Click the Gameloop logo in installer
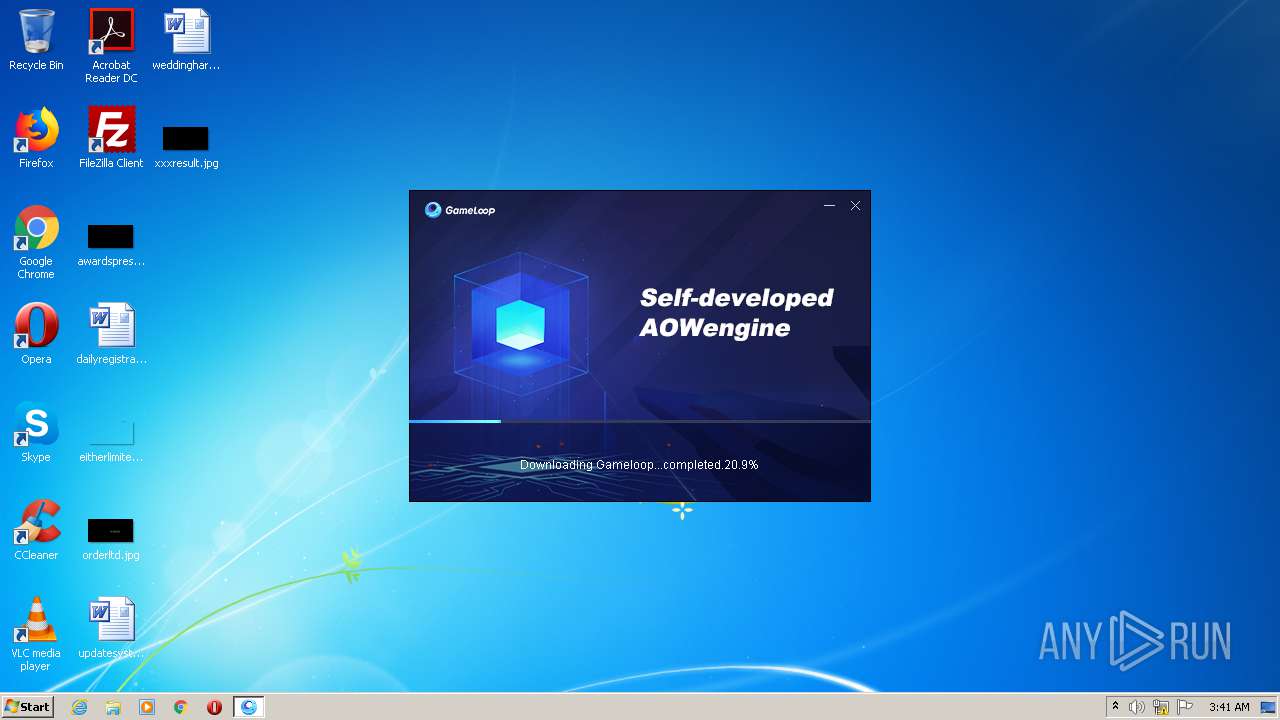Image resolution: width=1280 pixels, height=720 pixels. pyautogui.click(x=460, y=210)
